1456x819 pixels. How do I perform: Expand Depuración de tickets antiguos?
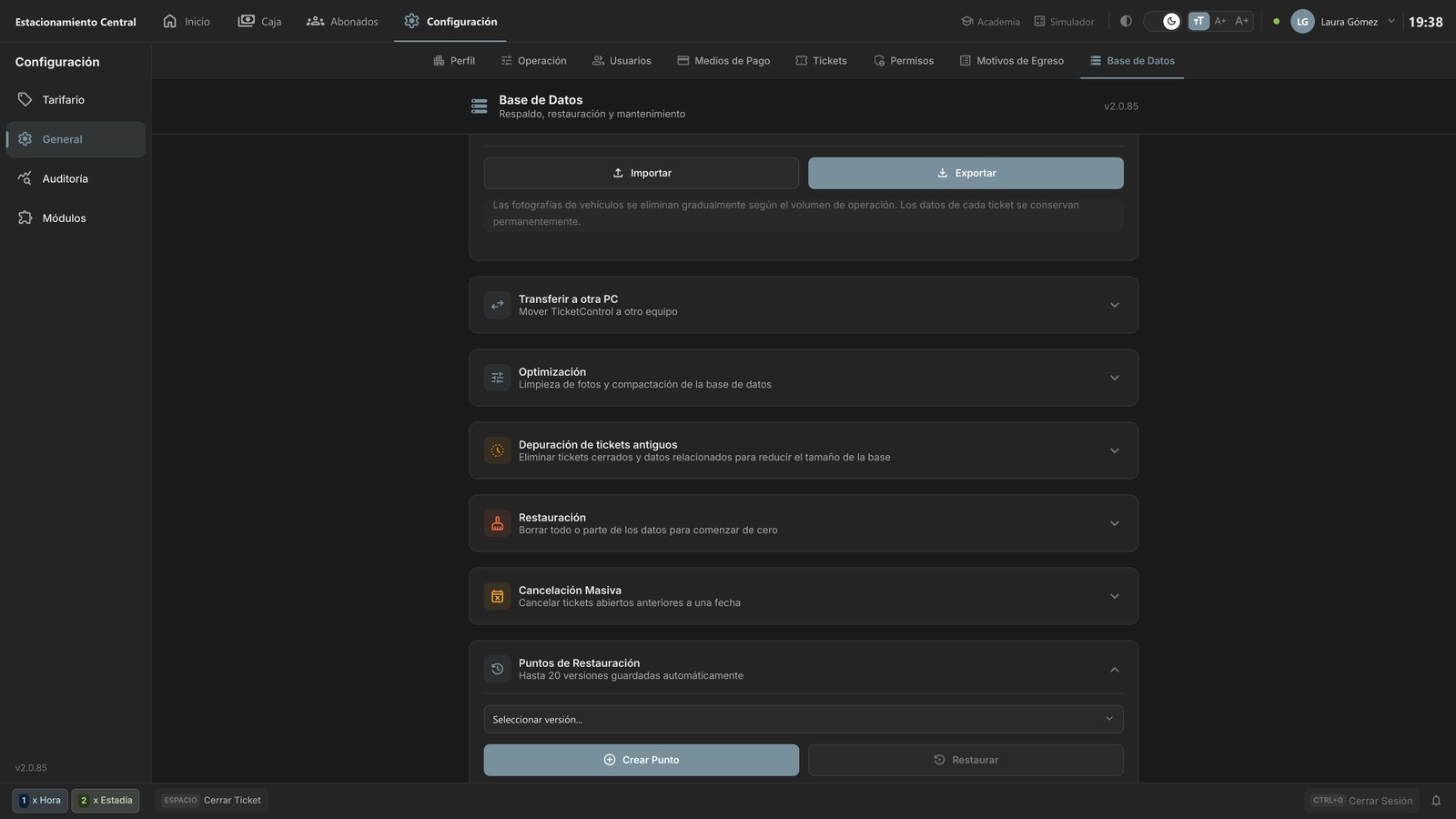(804, 450)
